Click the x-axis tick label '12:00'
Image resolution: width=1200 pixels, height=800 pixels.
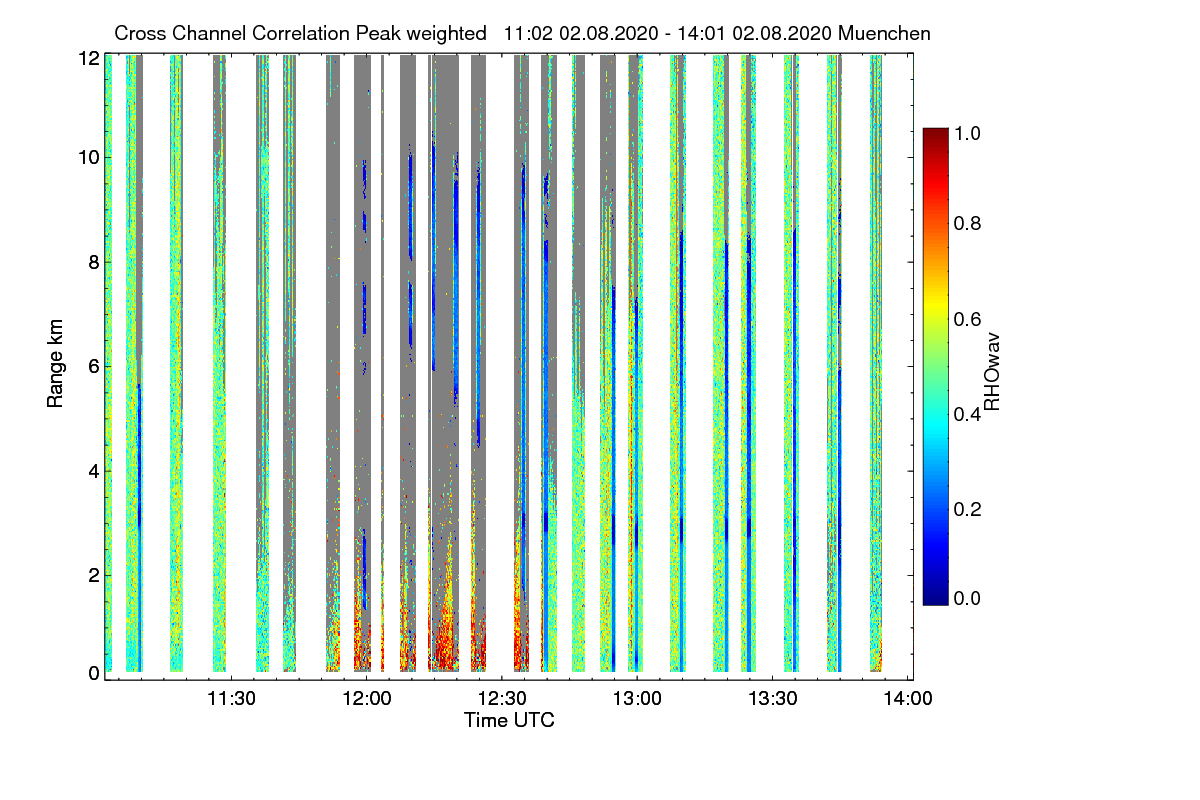pyautogui.click(x=367, y=699)
